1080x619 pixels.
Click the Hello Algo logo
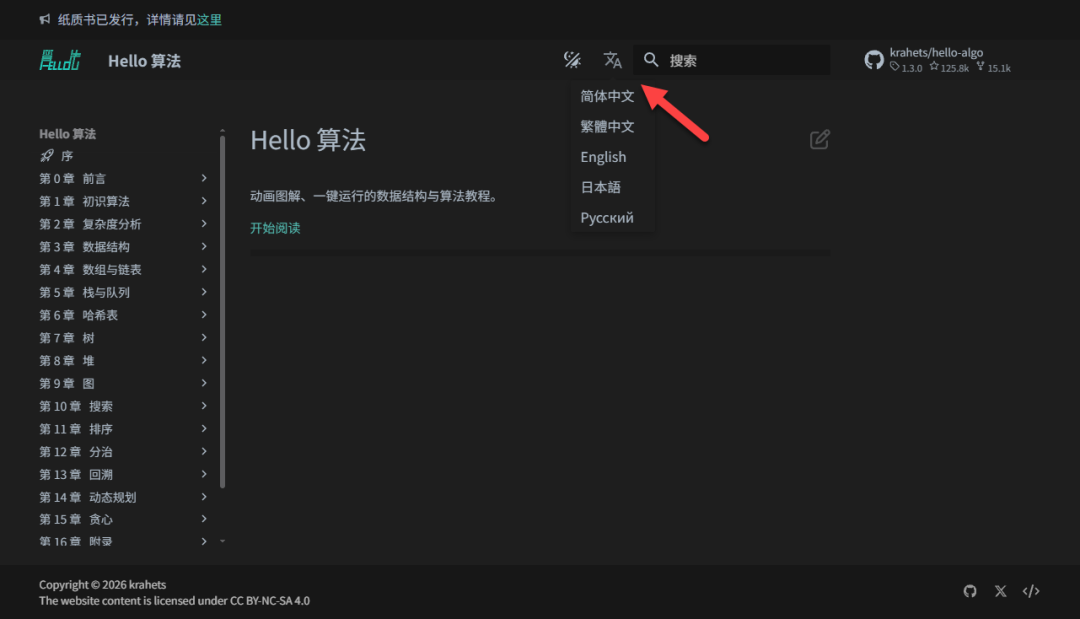[x=60, y=61]
